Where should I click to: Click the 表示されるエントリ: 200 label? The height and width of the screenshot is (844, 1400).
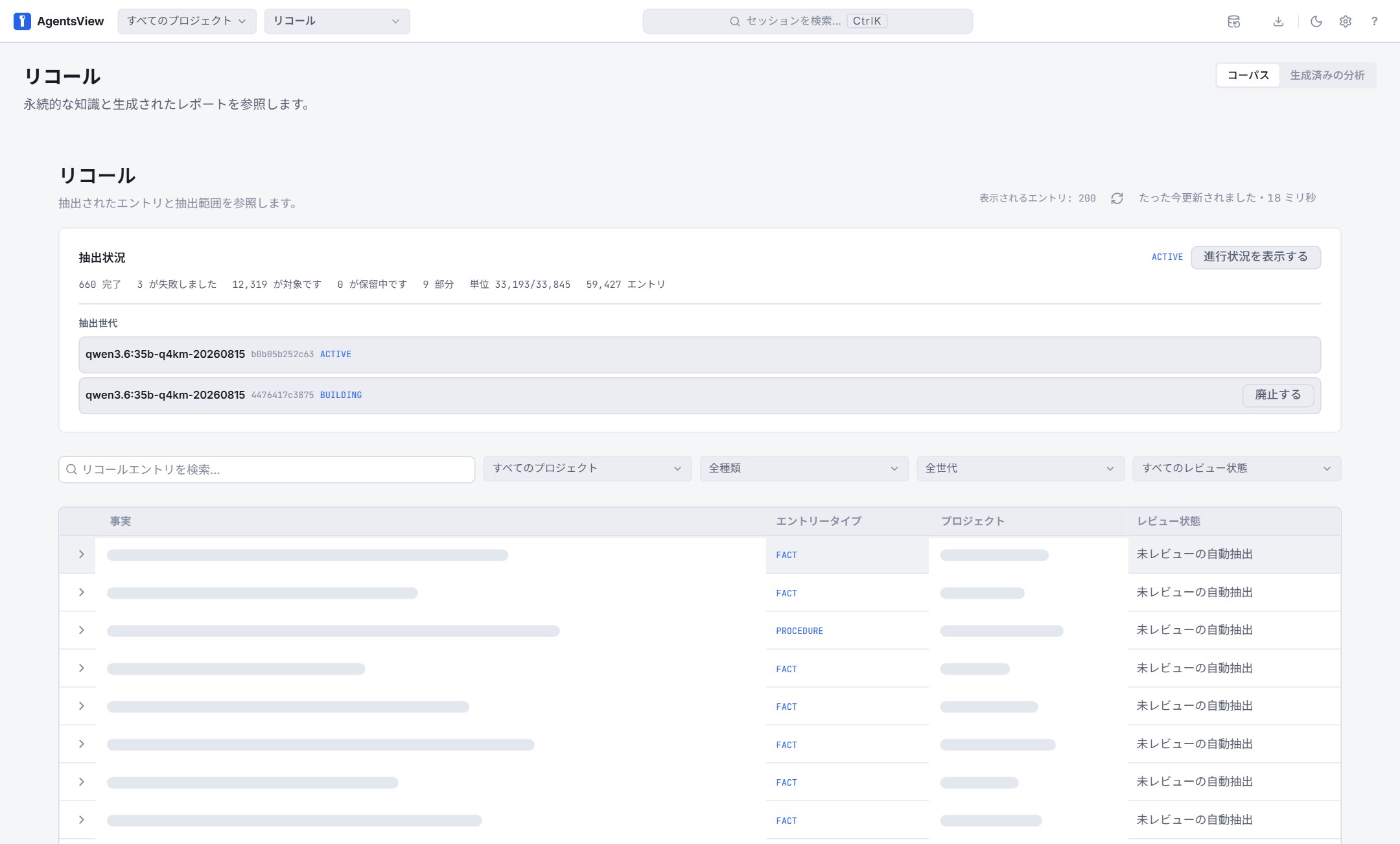(1037, 198)
